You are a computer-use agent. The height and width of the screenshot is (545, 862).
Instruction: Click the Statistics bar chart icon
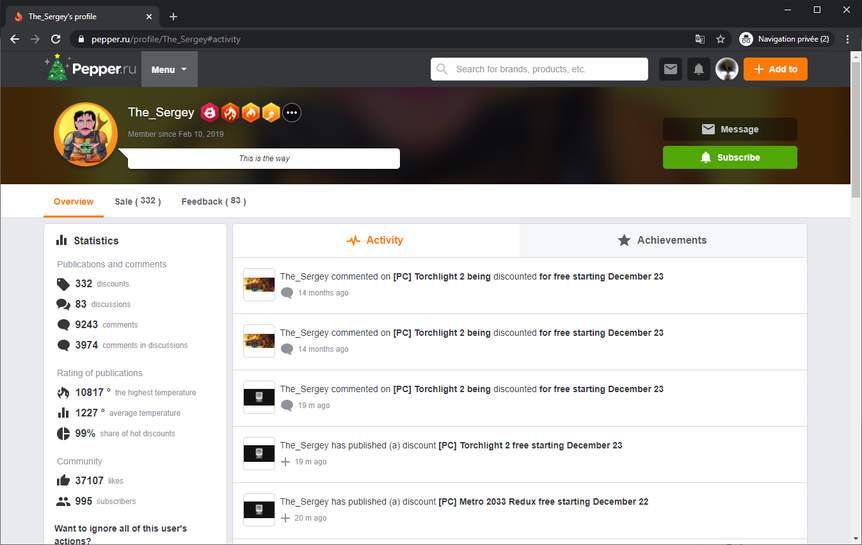62,240
